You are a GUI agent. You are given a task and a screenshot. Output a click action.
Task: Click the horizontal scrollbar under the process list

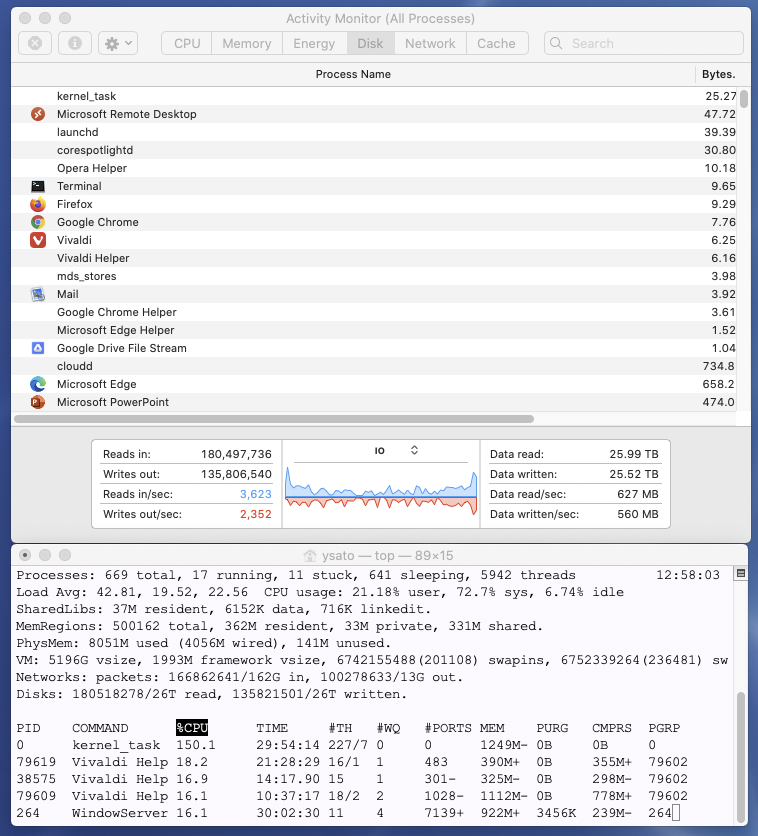click(274, 419)
